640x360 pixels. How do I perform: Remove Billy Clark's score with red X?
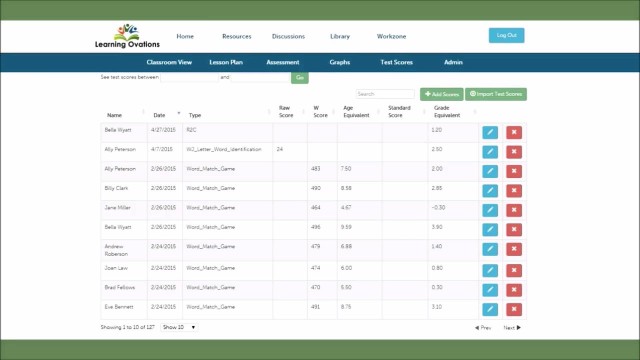coord(514,191)
